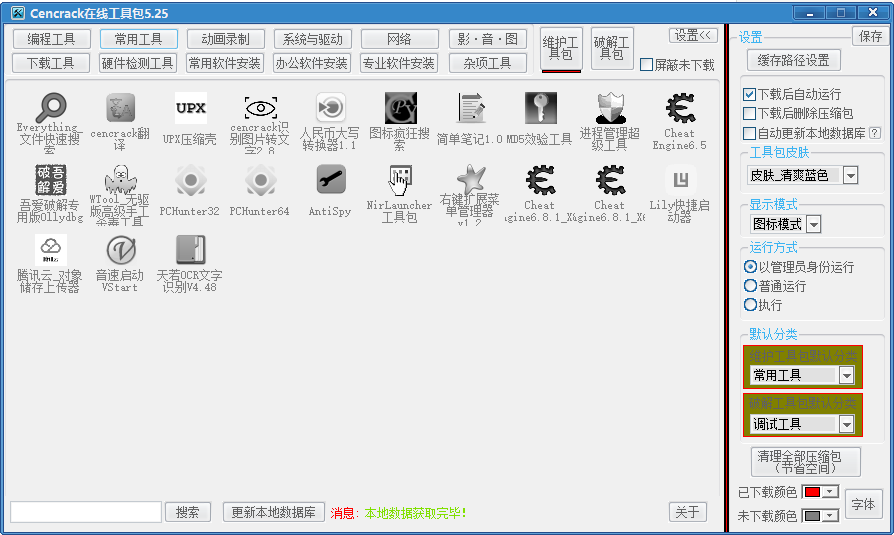Open 缓存路径设置 button
Screen dimensions: 894x535
[794, 60]
